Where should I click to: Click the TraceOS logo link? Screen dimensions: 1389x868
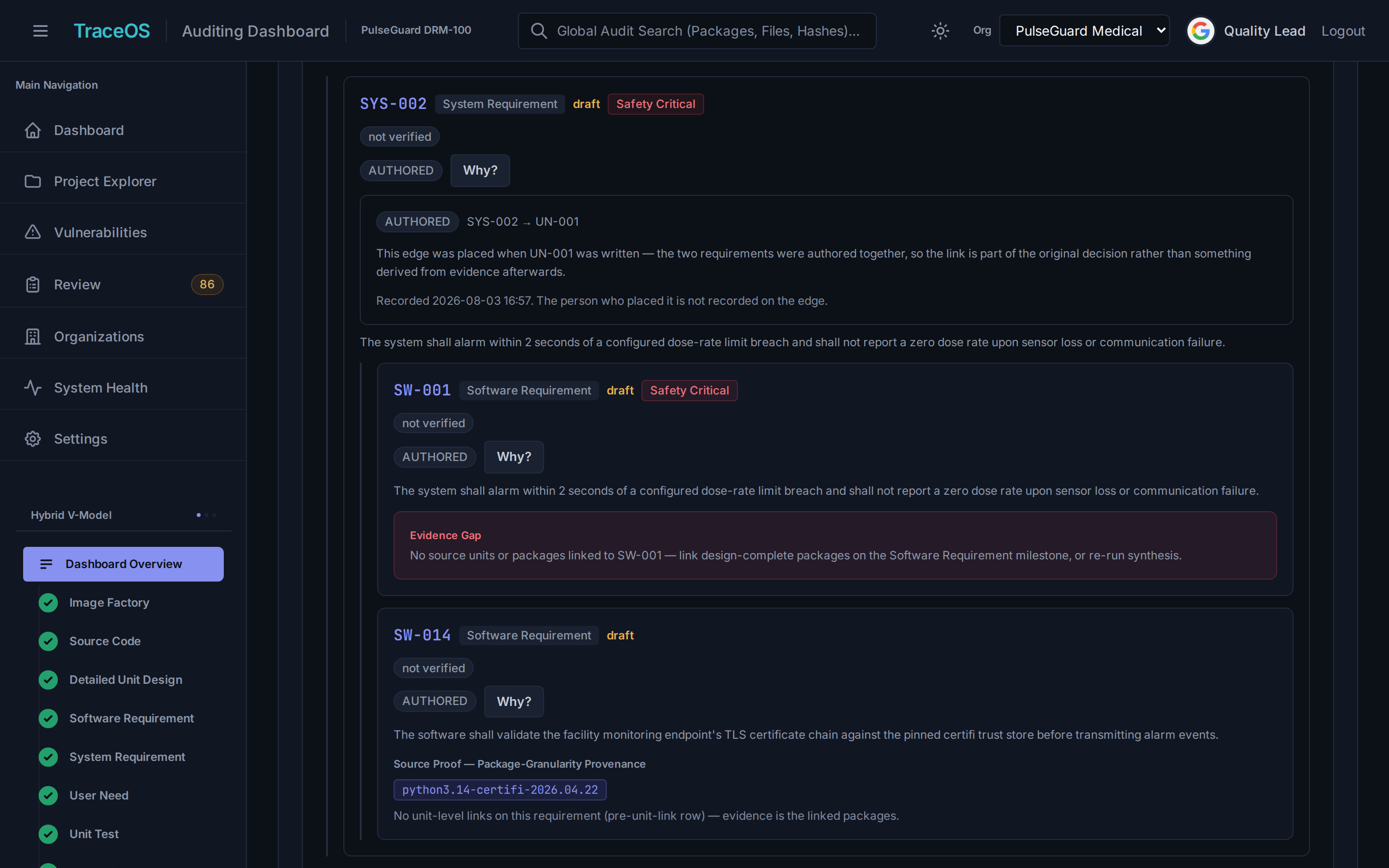click(x=112, y=31)
